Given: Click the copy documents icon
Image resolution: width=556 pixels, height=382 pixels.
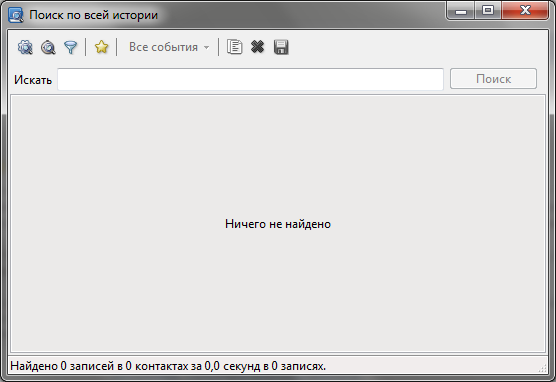Looking at the screenshot, I should [234, 47].
